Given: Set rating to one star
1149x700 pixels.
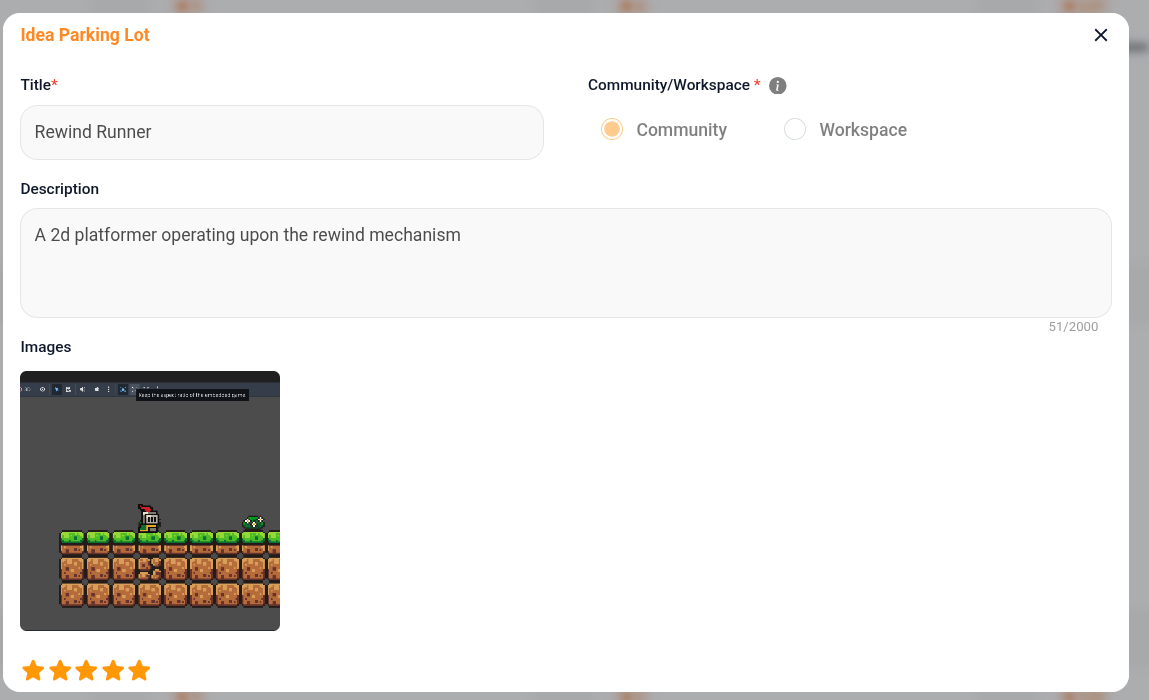Looking at the screenshot, I should coord(34,670).
